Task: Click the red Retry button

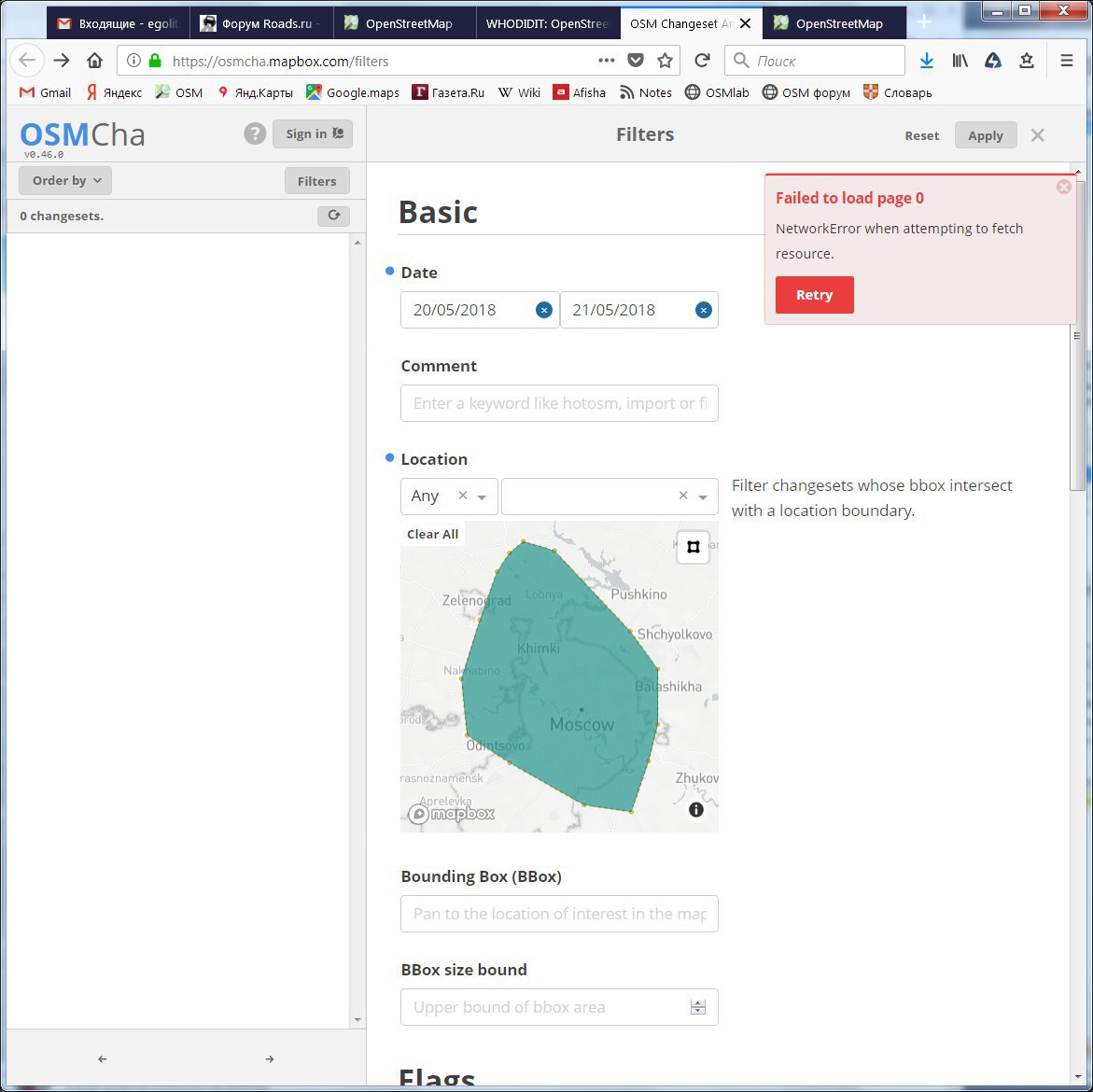Action: (814, 295)
